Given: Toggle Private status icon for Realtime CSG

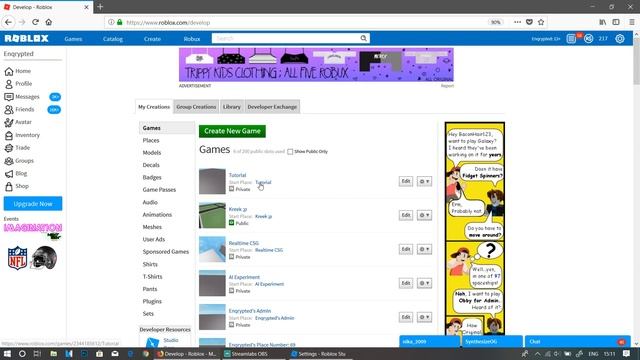Looking at the screenshot, I should [231, 257].
